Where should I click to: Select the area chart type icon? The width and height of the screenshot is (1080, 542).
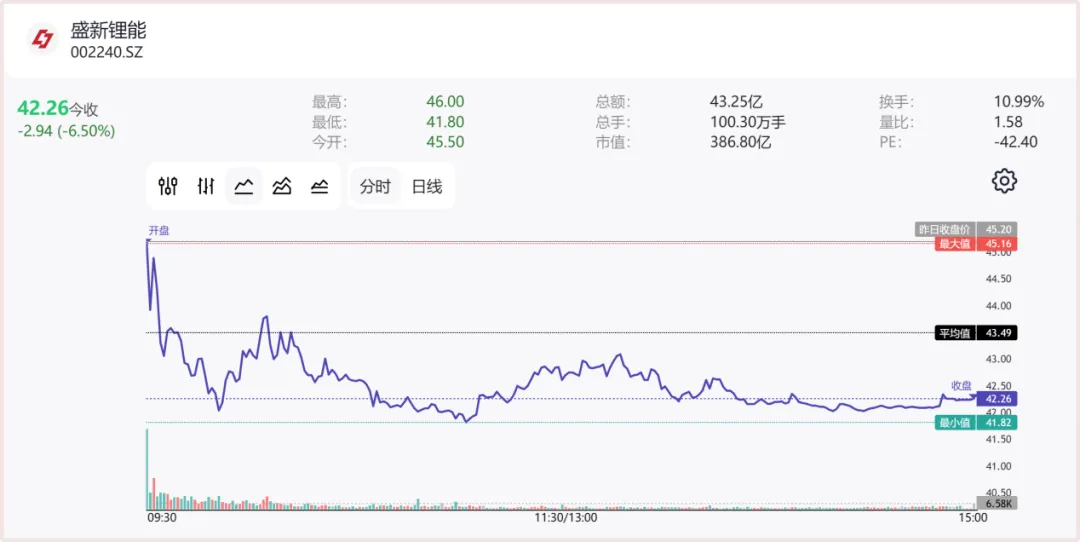282,186
